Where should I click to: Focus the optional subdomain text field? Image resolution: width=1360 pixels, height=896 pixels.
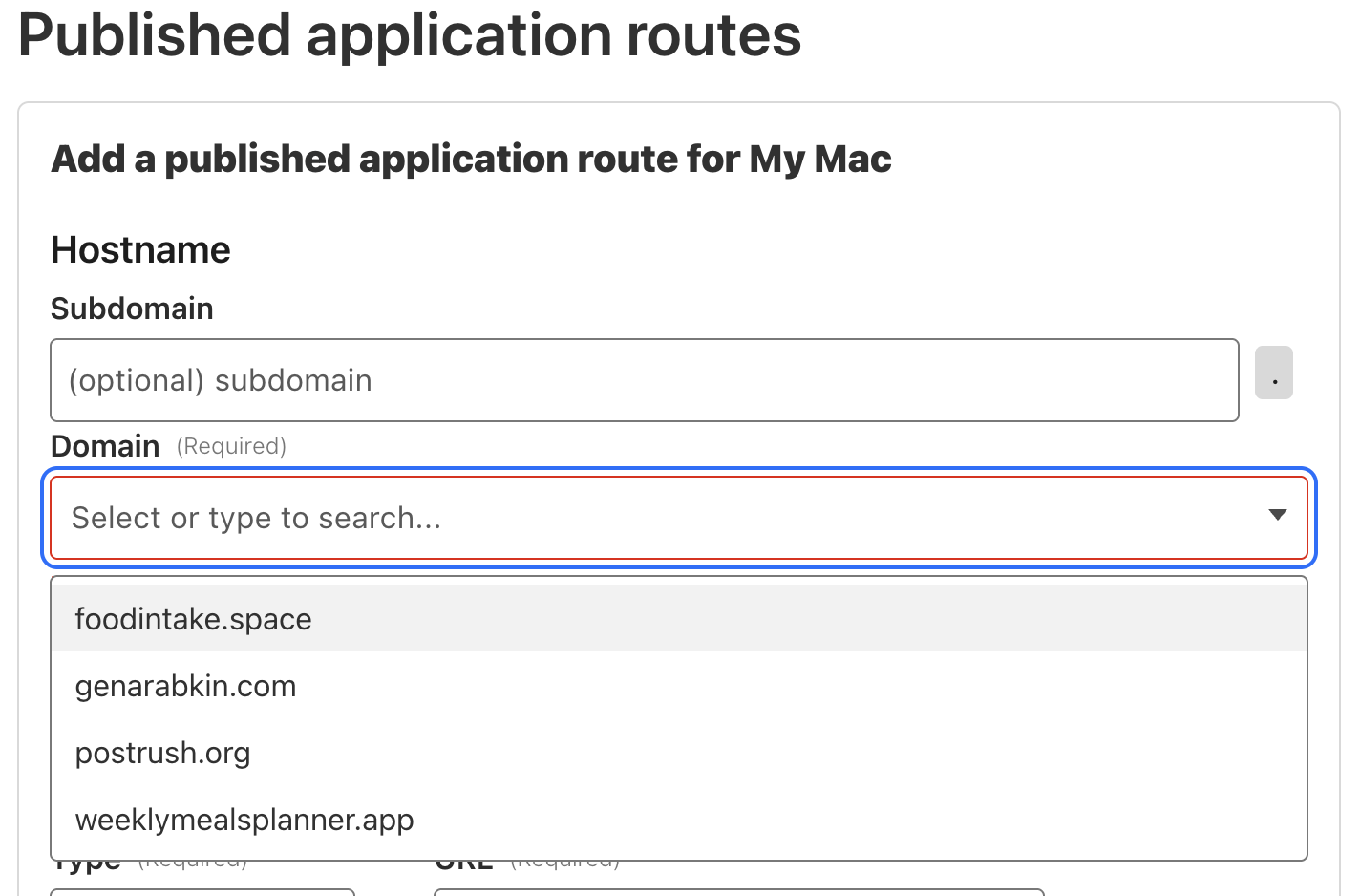[644, 380]
